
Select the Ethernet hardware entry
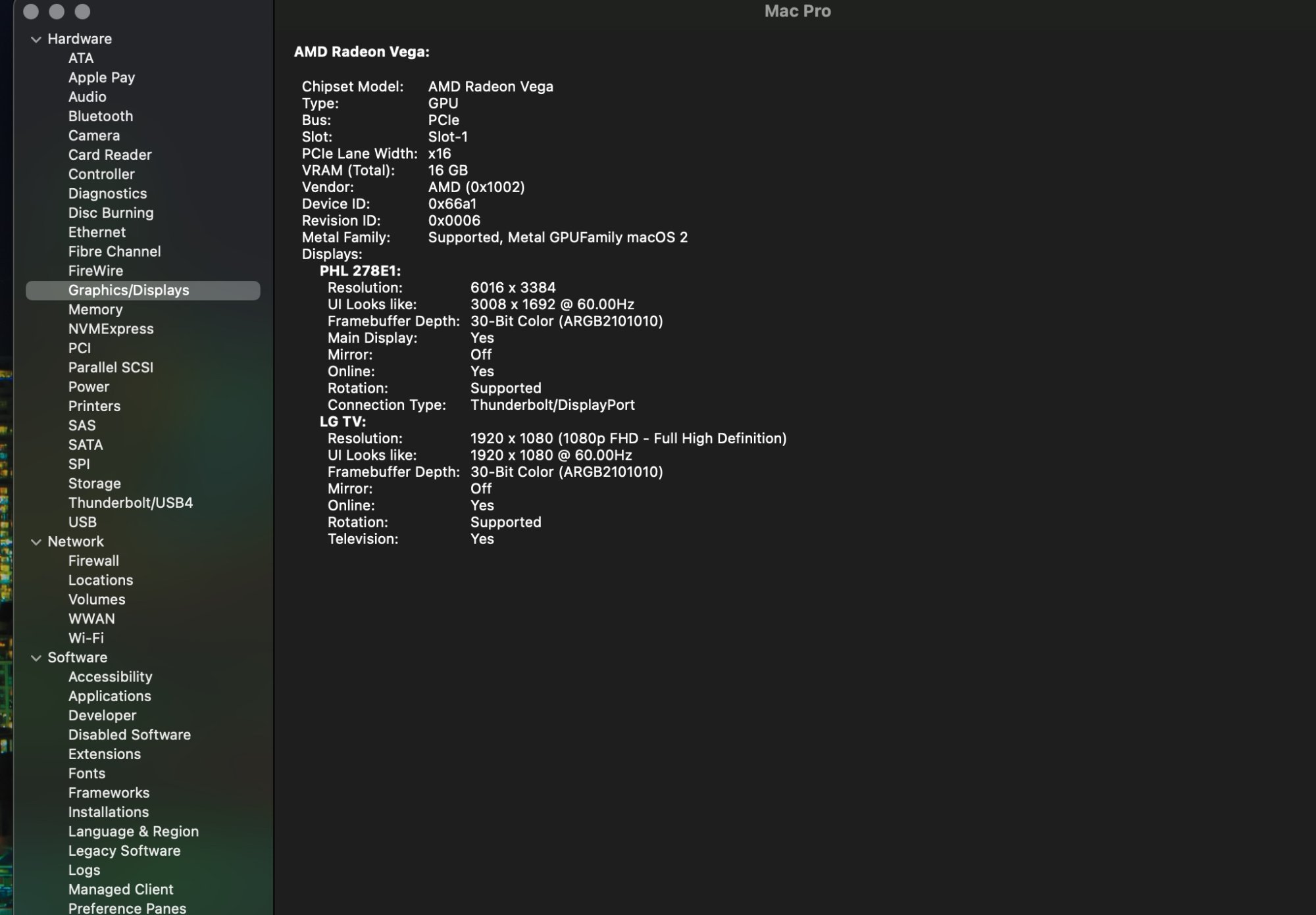click(97, 232)
